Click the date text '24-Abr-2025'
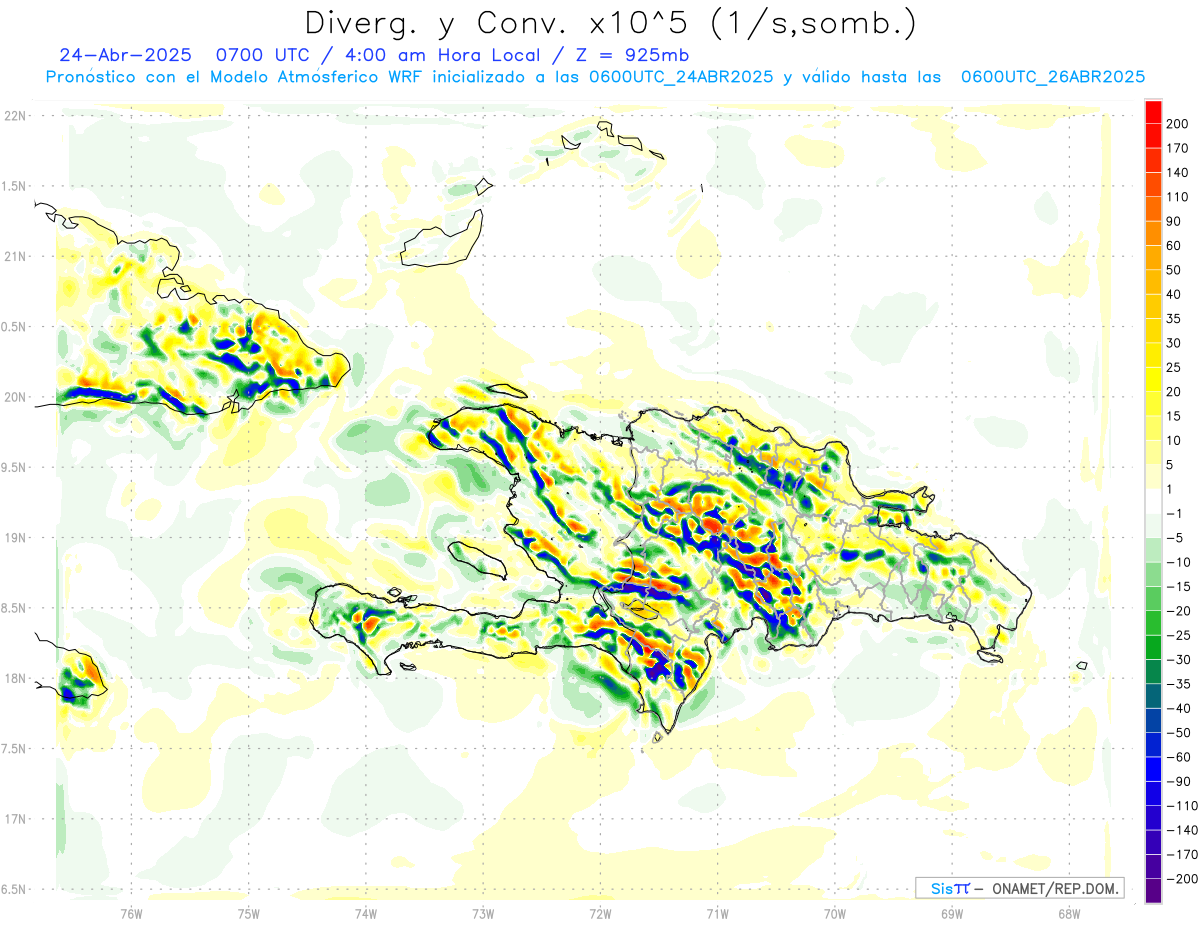 [x=125, y=54]
